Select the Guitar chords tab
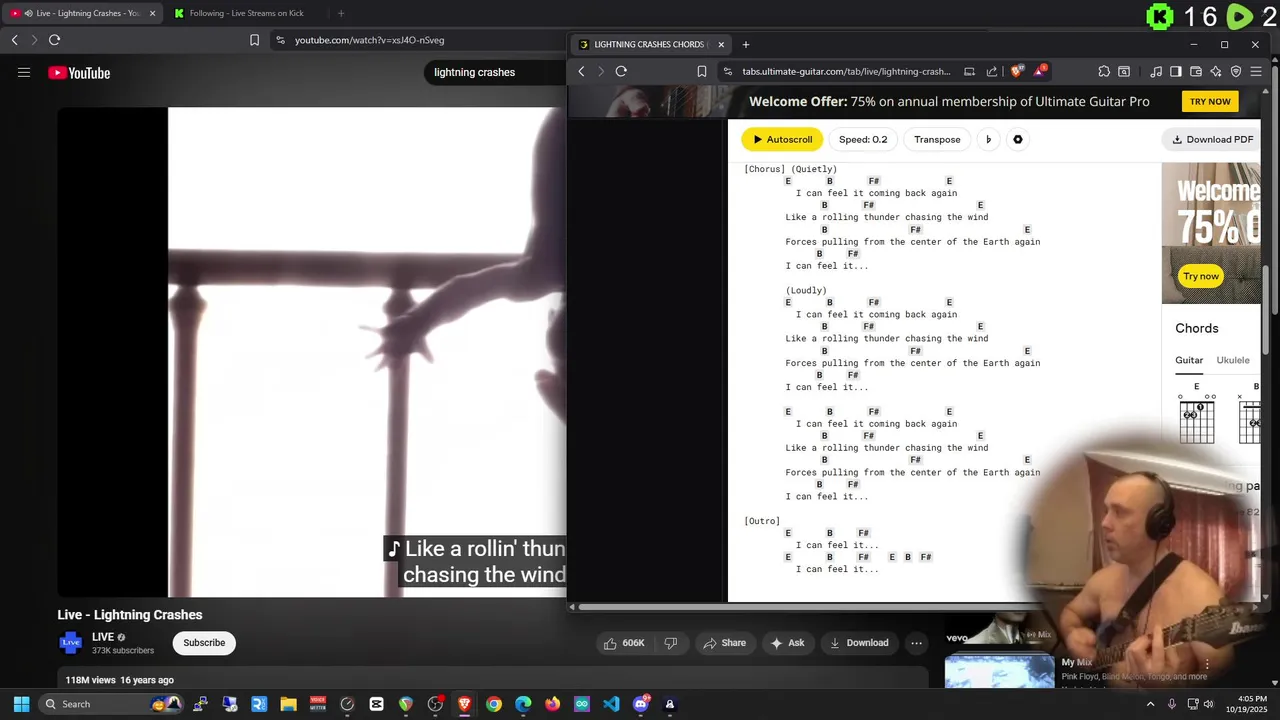1280x720 pixels. pyautogui.click(x=1189, y=360)
